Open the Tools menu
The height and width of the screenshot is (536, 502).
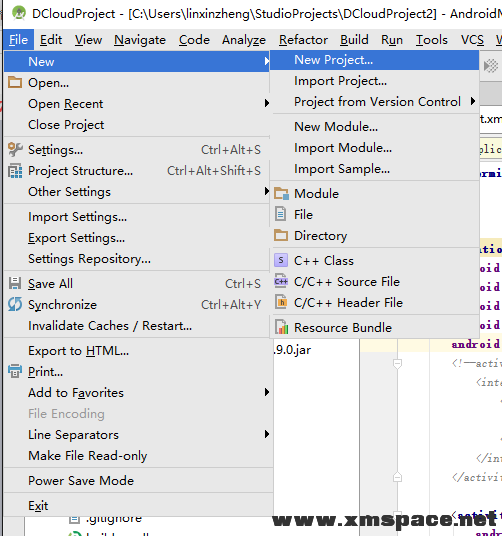432,40
